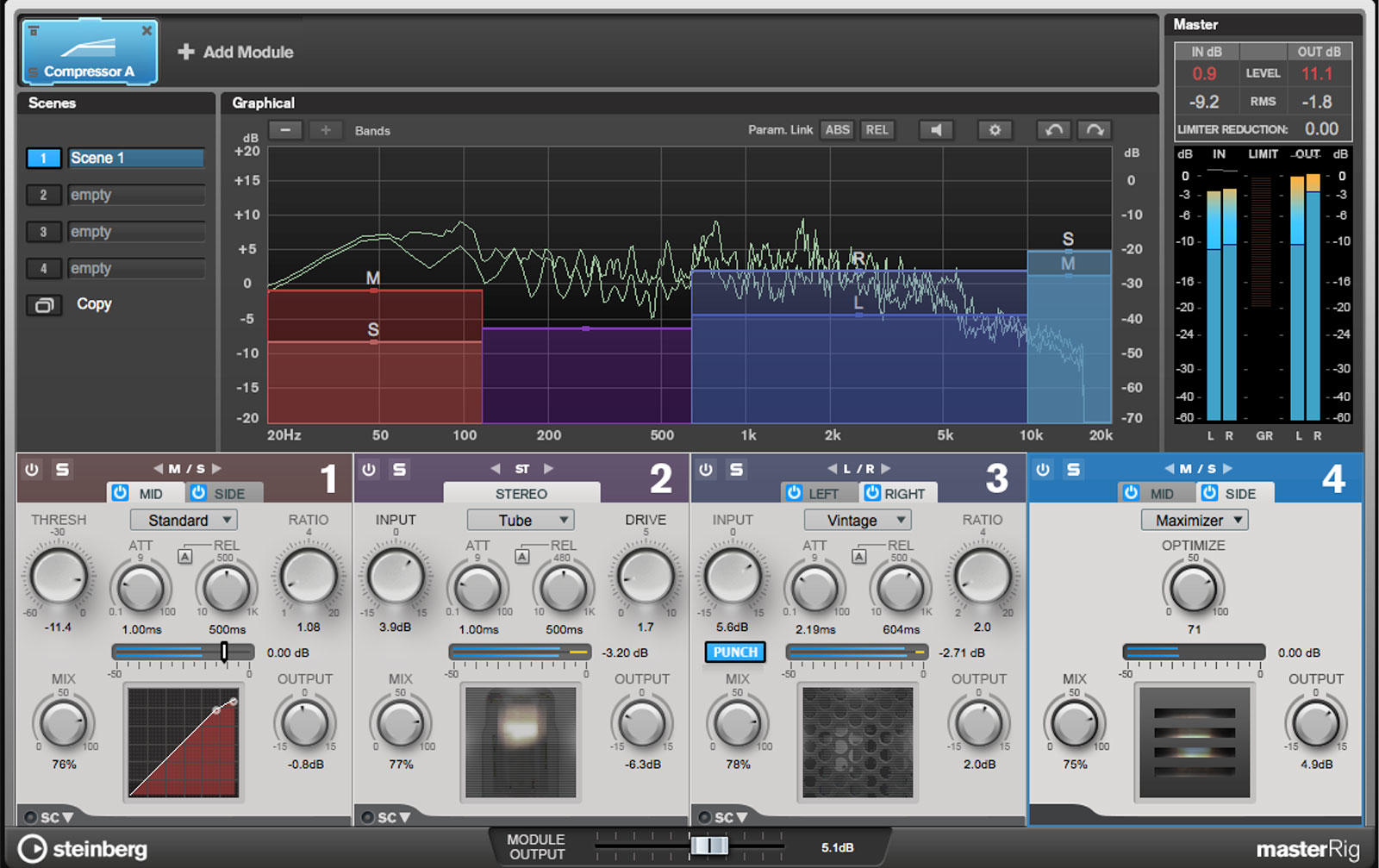Screen dimensions: 1379x868
Task: Toggle the PUNCH button in band 3
Action: click(735, 653)
